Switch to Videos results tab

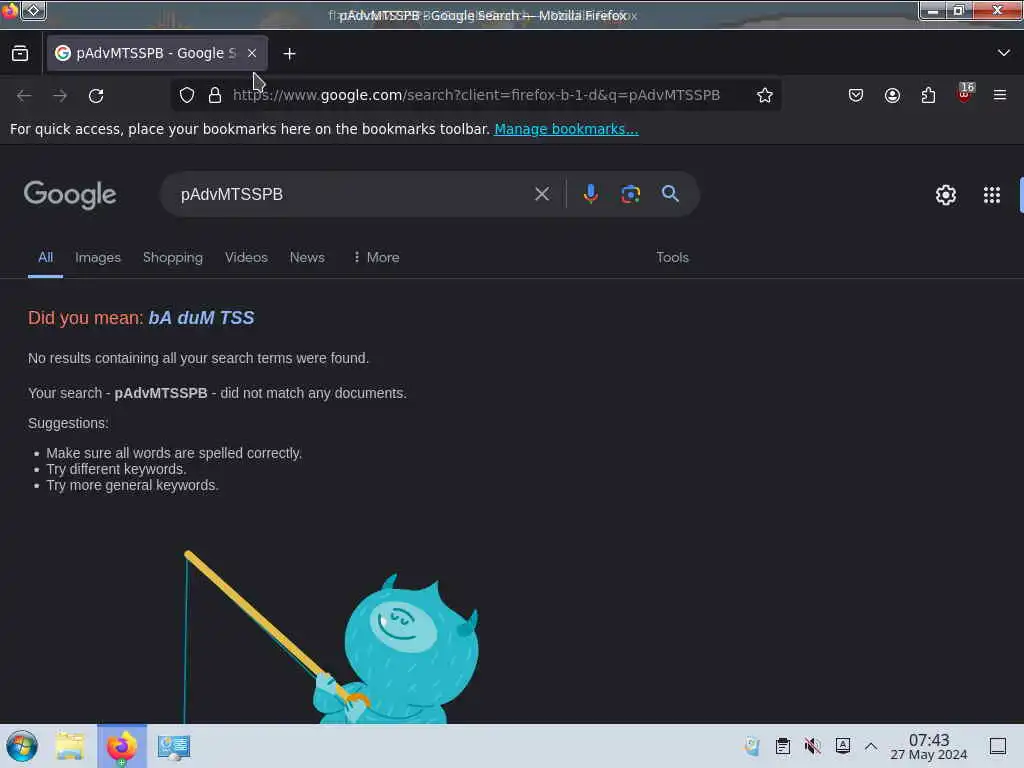click(x=246, y=257)
